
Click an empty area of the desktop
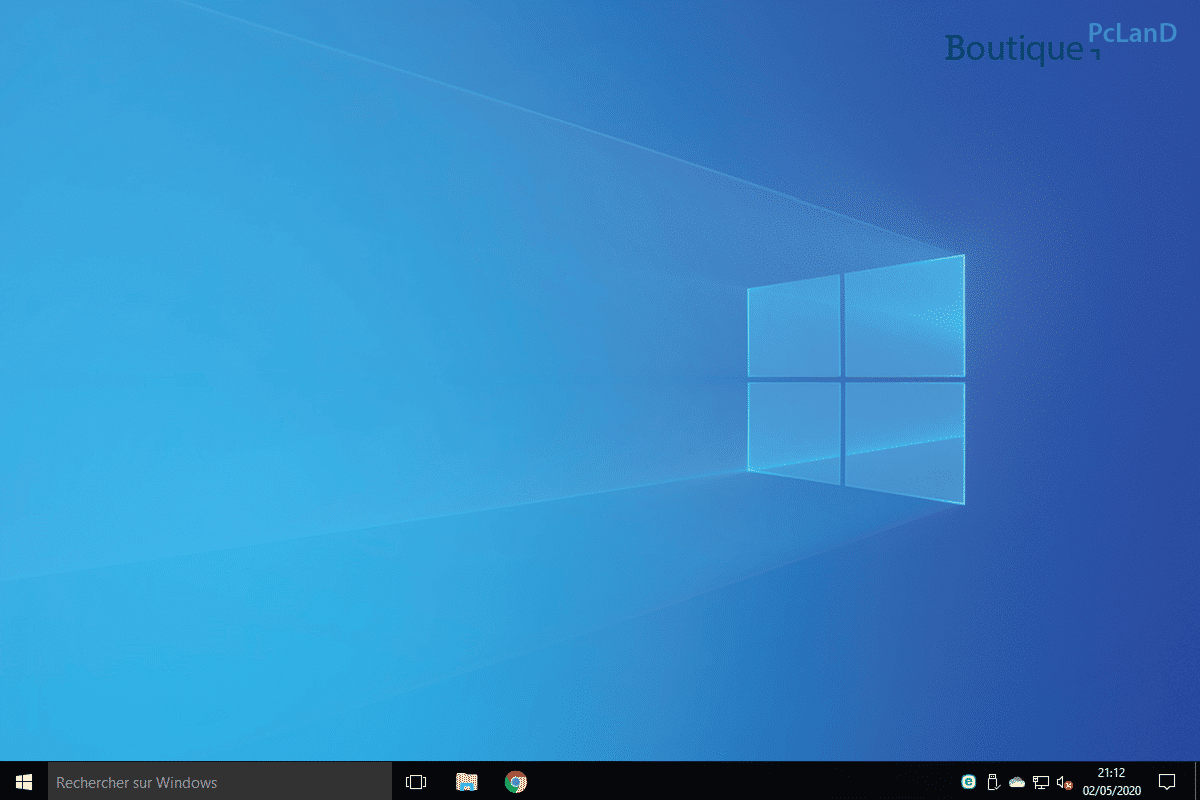point(300,400)
